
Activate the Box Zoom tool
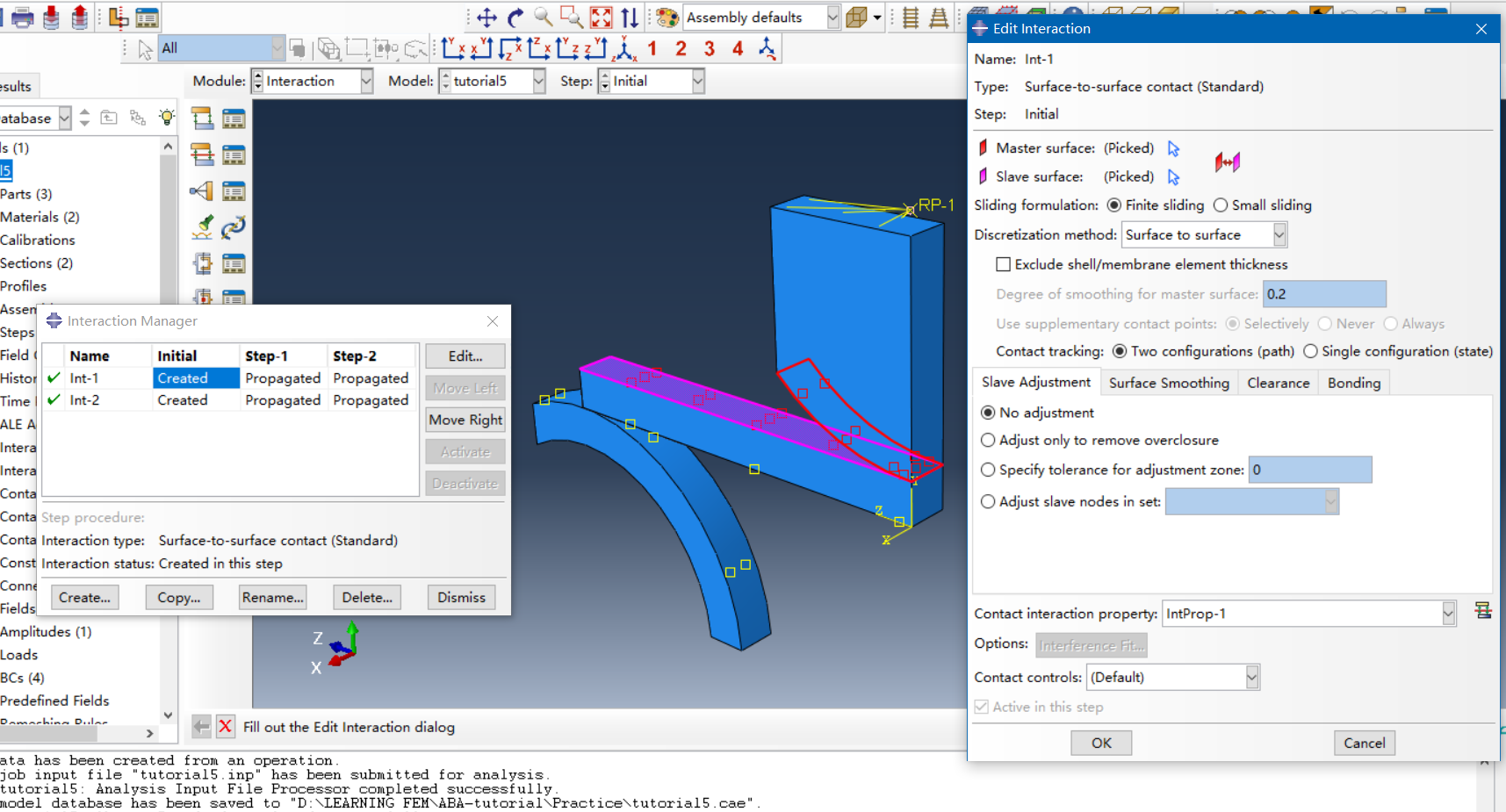tap(571, 17)
